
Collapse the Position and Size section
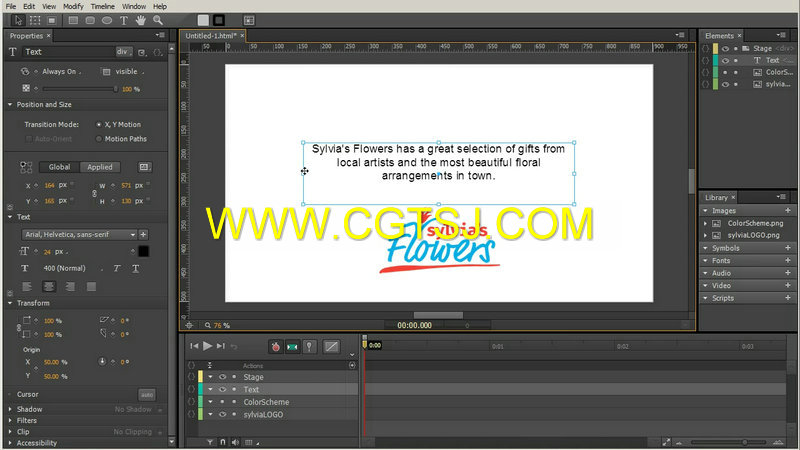pos(10,105)
